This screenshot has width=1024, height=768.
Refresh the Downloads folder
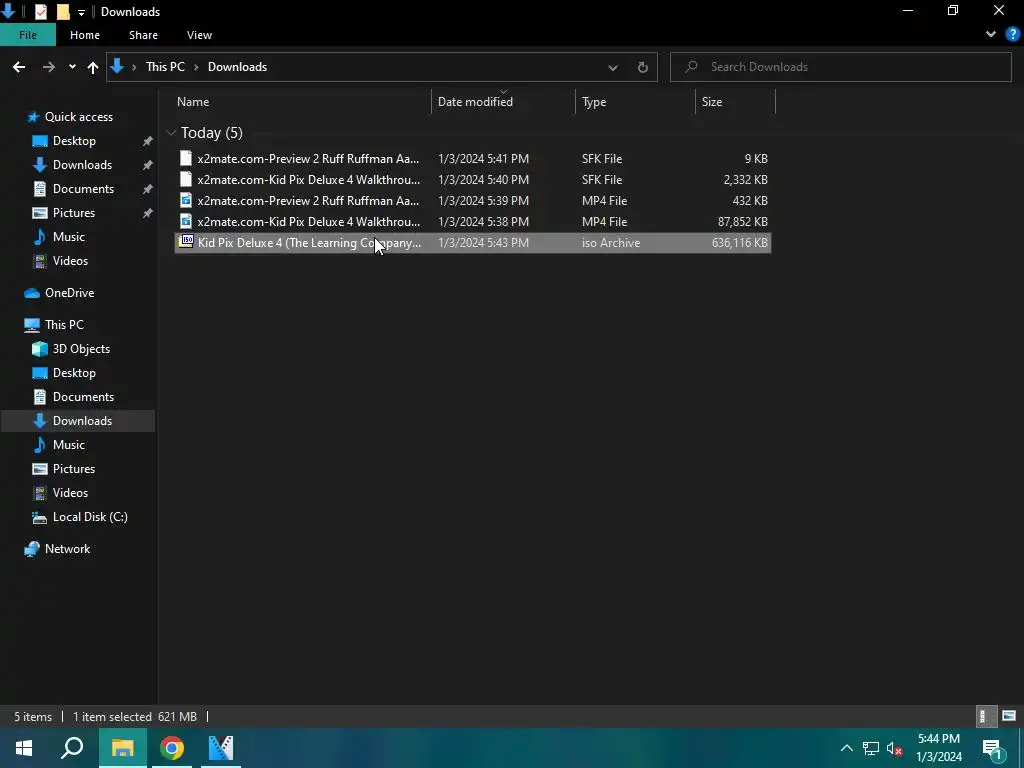(643, 67)
